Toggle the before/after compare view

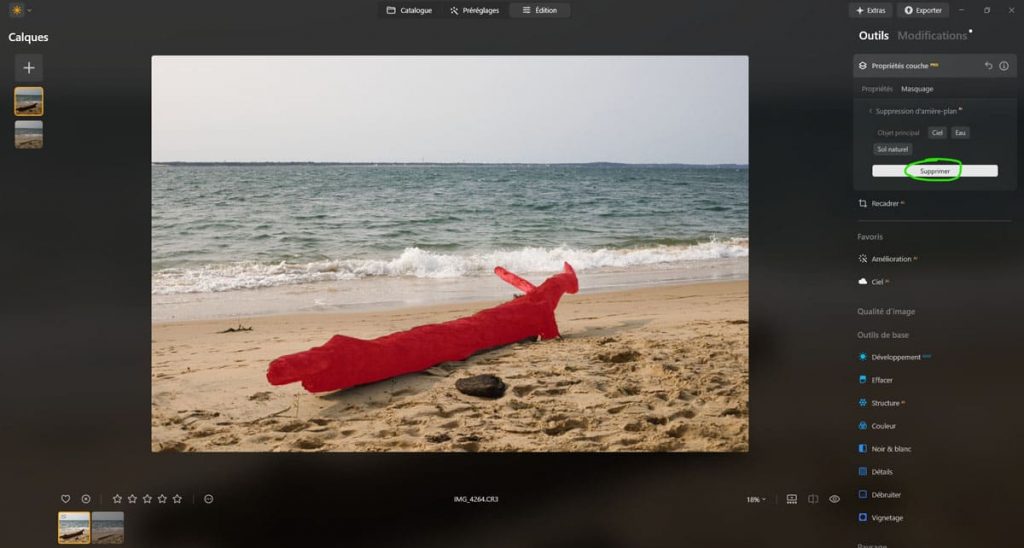coord(813,499)
